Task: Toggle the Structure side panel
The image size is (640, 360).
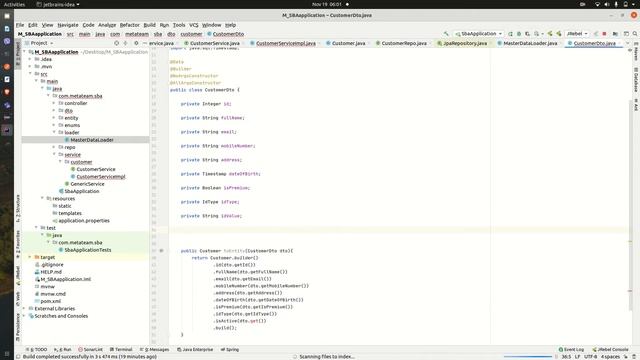Action: (x=18, y=209)
